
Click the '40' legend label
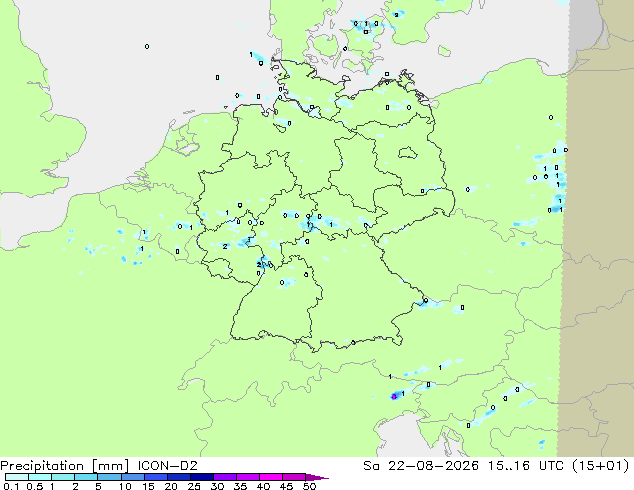[263, 486]
